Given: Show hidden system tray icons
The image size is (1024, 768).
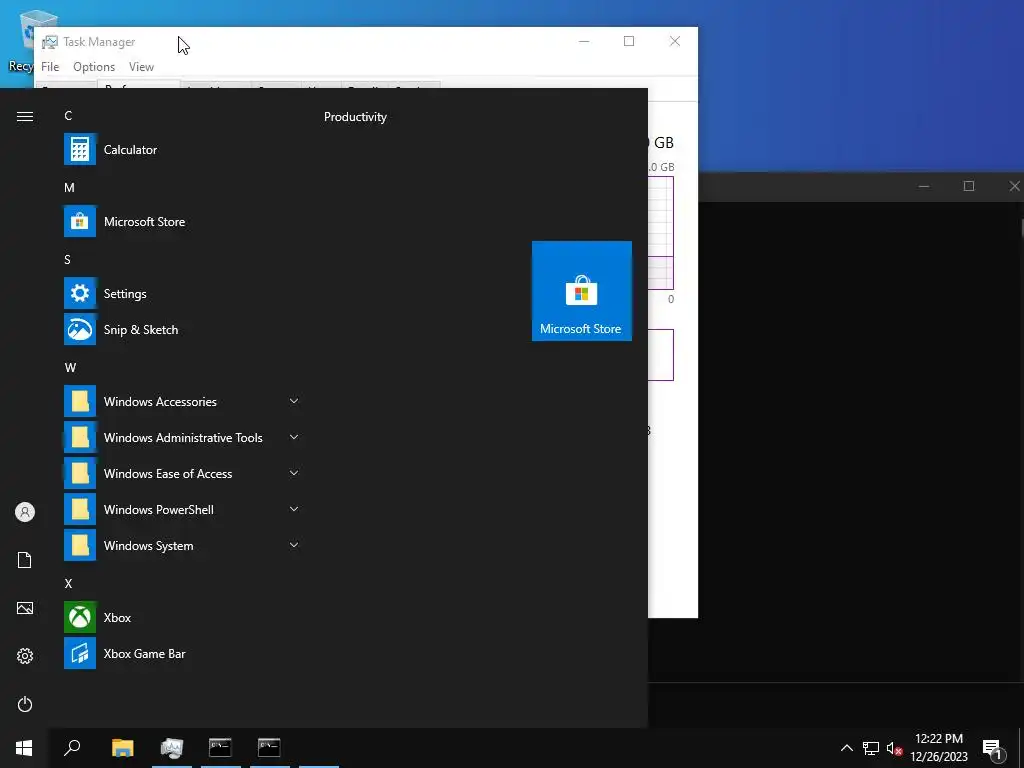Looking at the screenshot, I should tap(846, 748).
